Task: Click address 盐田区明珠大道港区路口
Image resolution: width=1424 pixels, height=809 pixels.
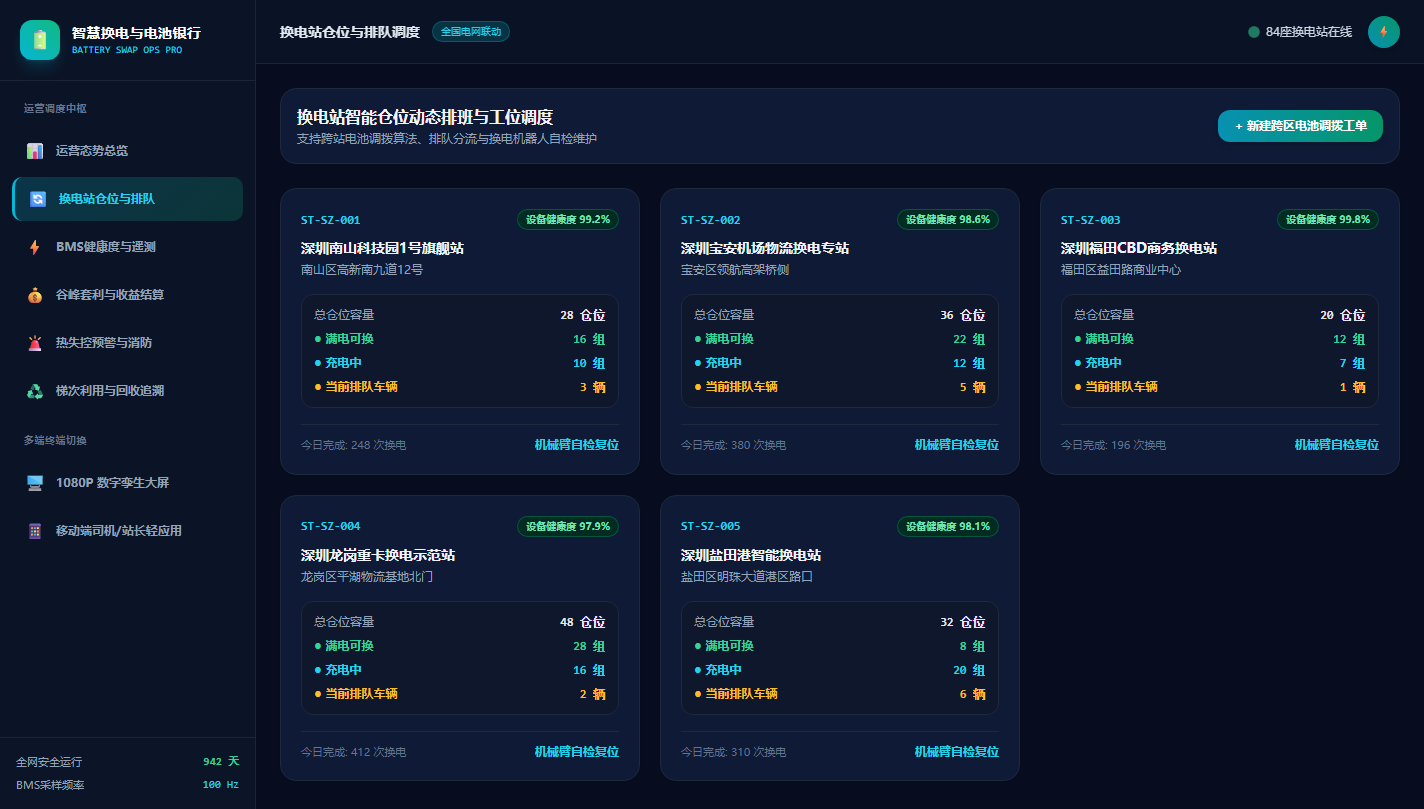Action: pyautogui.click(x=747, y=577)
